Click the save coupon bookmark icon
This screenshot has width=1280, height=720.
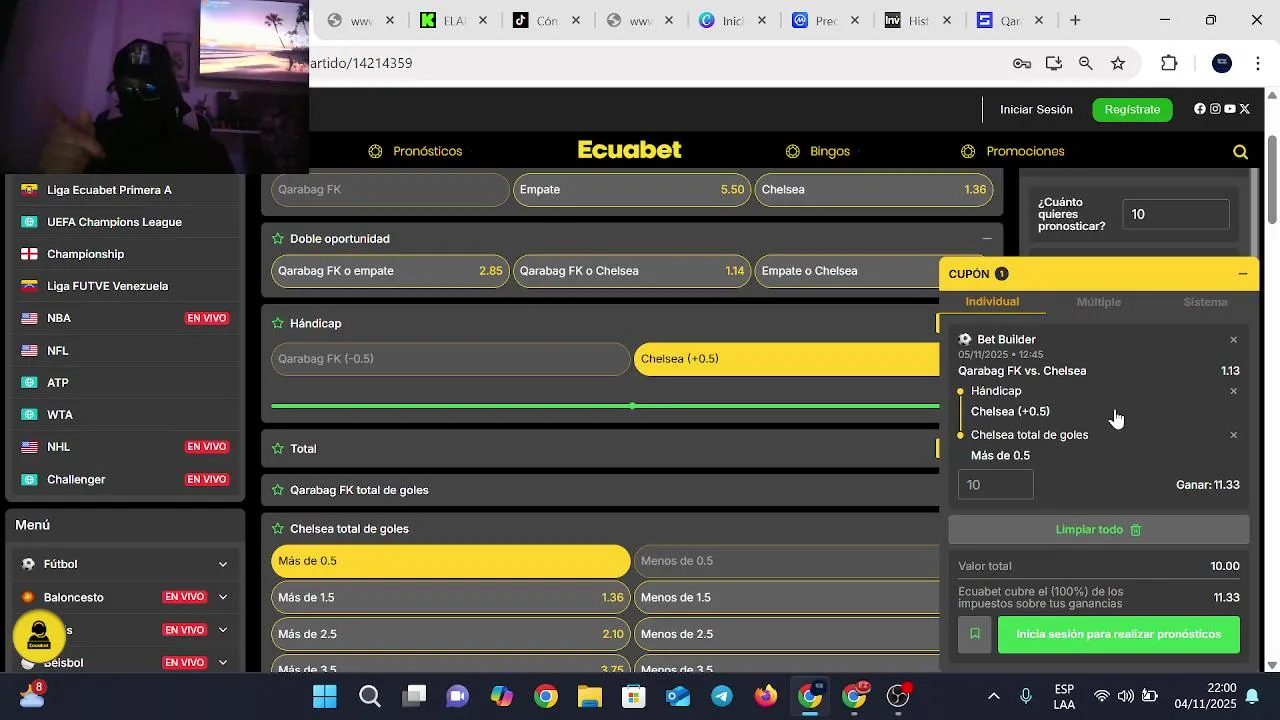pos(975,634)
